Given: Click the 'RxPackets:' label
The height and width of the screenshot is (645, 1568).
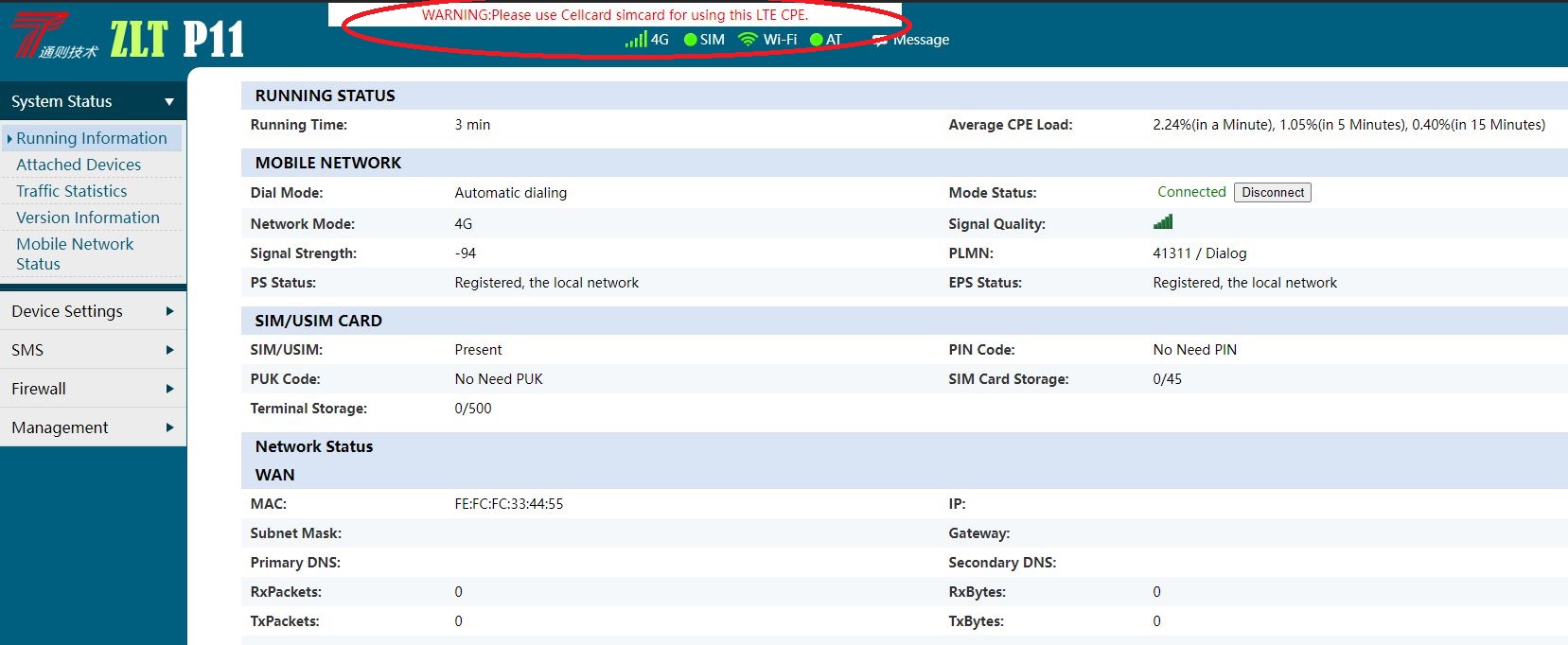Looking at the screenshot, I should [285, 592].
